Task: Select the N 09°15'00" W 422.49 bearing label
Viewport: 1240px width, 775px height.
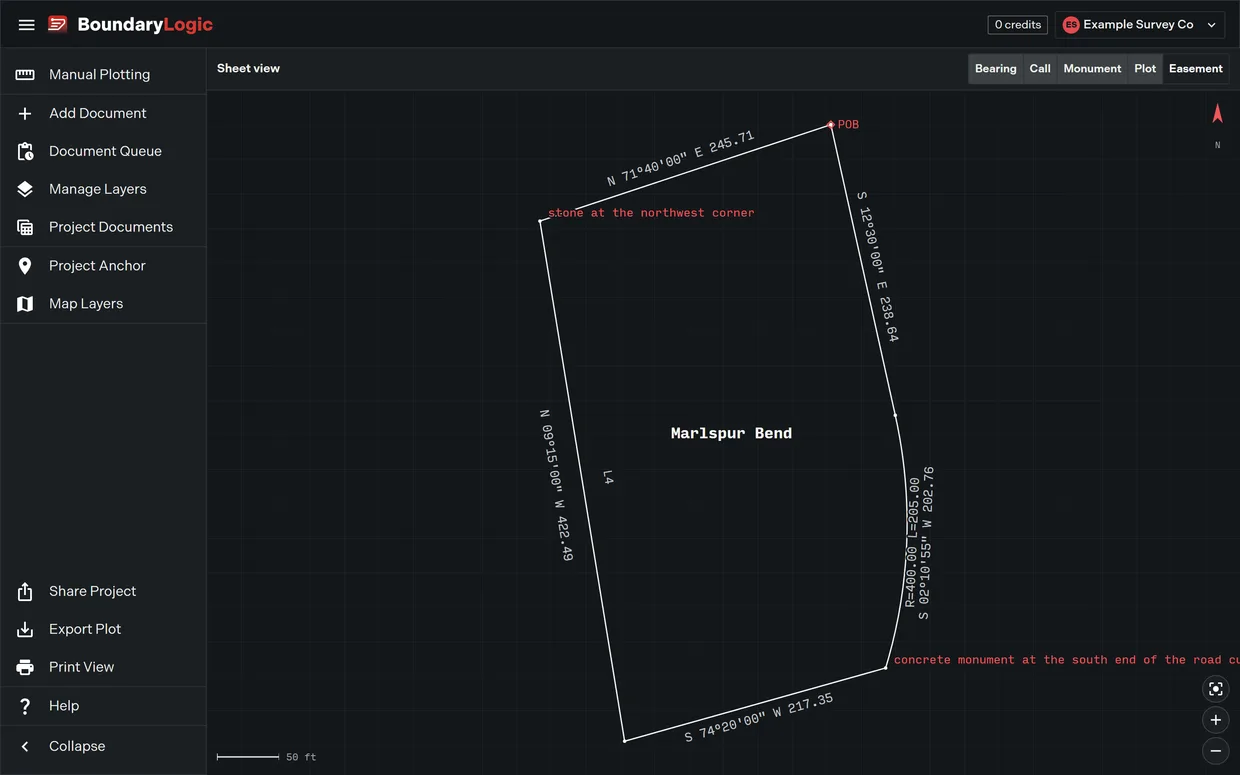Action: click(556, 485)
